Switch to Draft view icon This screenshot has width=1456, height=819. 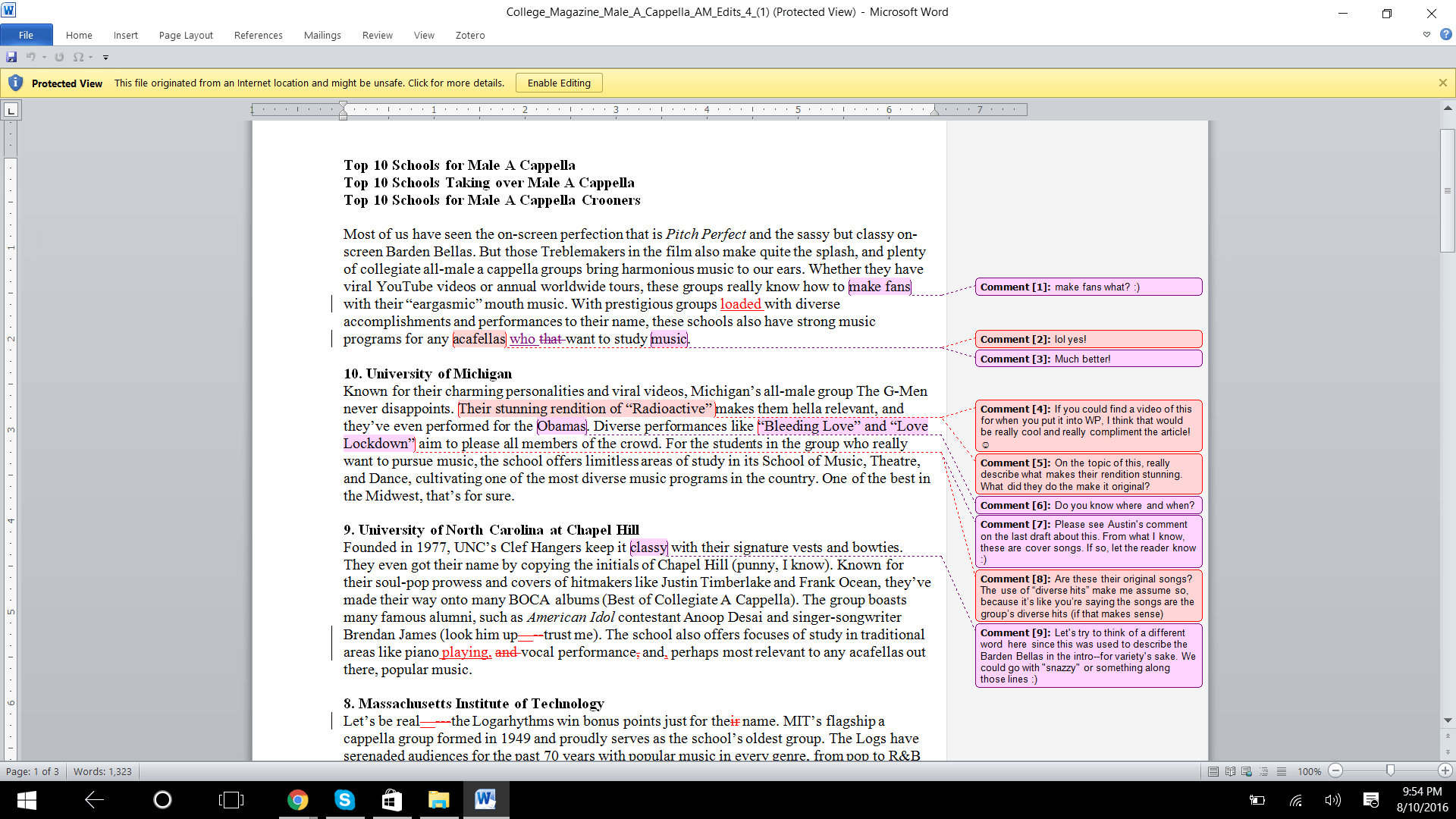1282,771
